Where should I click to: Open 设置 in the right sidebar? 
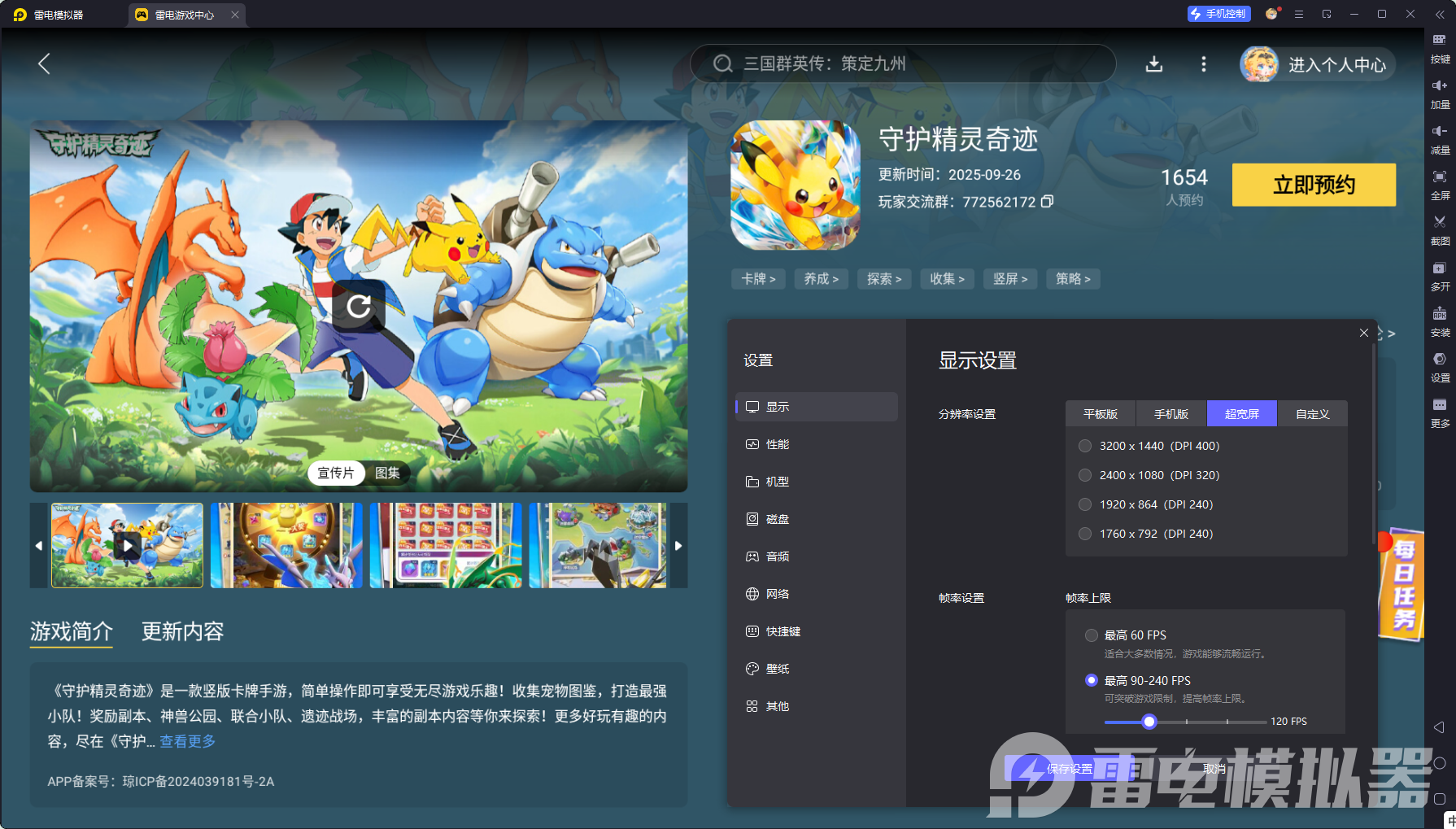point(1440,368)
